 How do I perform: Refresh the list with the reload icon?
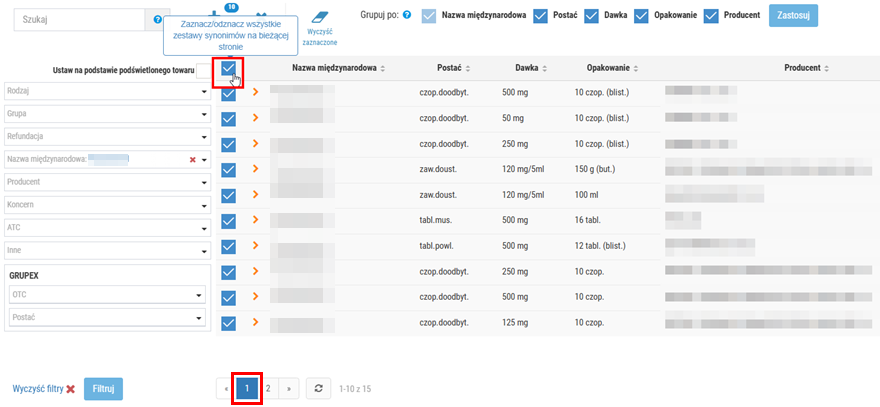point(317,388)
